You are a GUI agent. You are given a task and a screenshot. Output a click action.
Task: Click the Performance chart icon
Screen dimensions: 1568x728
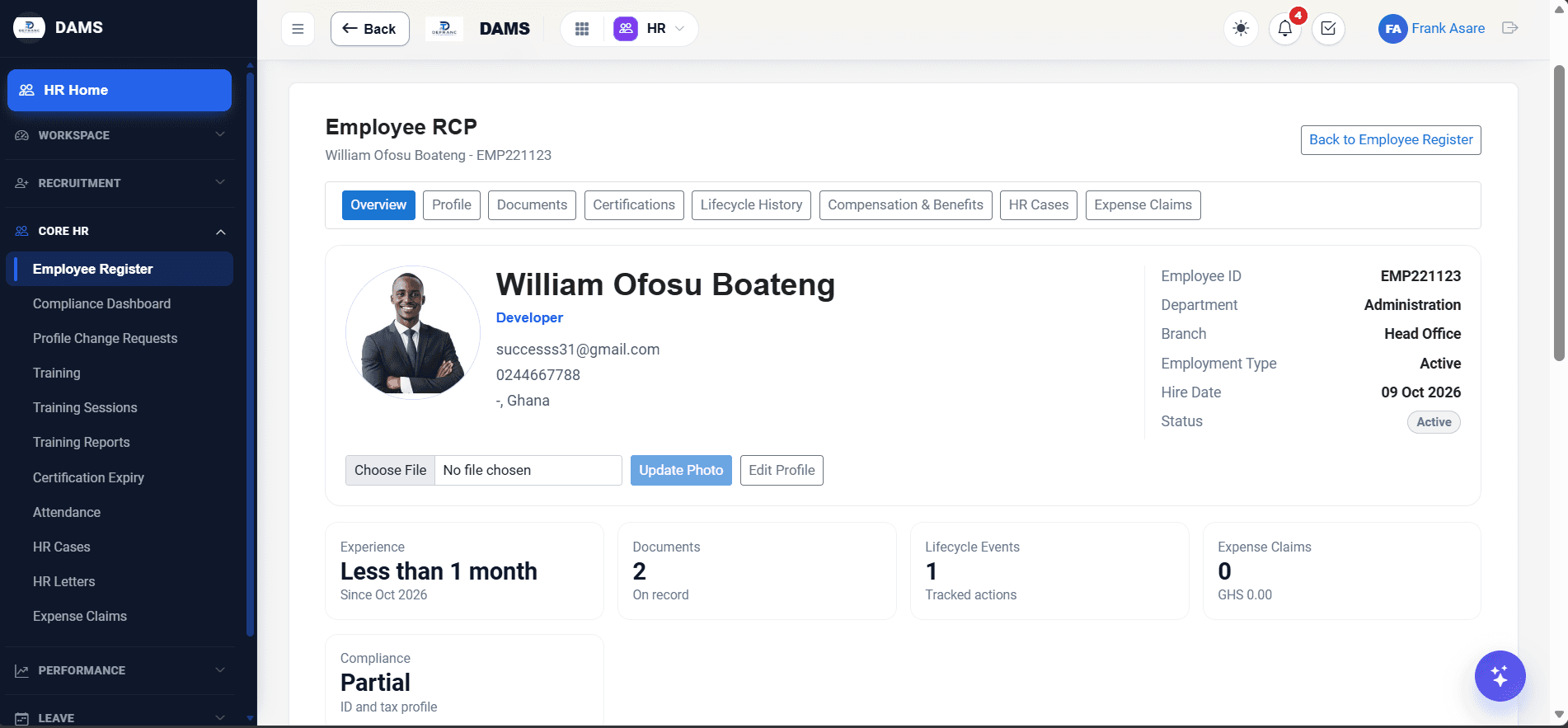click(22, 670)
